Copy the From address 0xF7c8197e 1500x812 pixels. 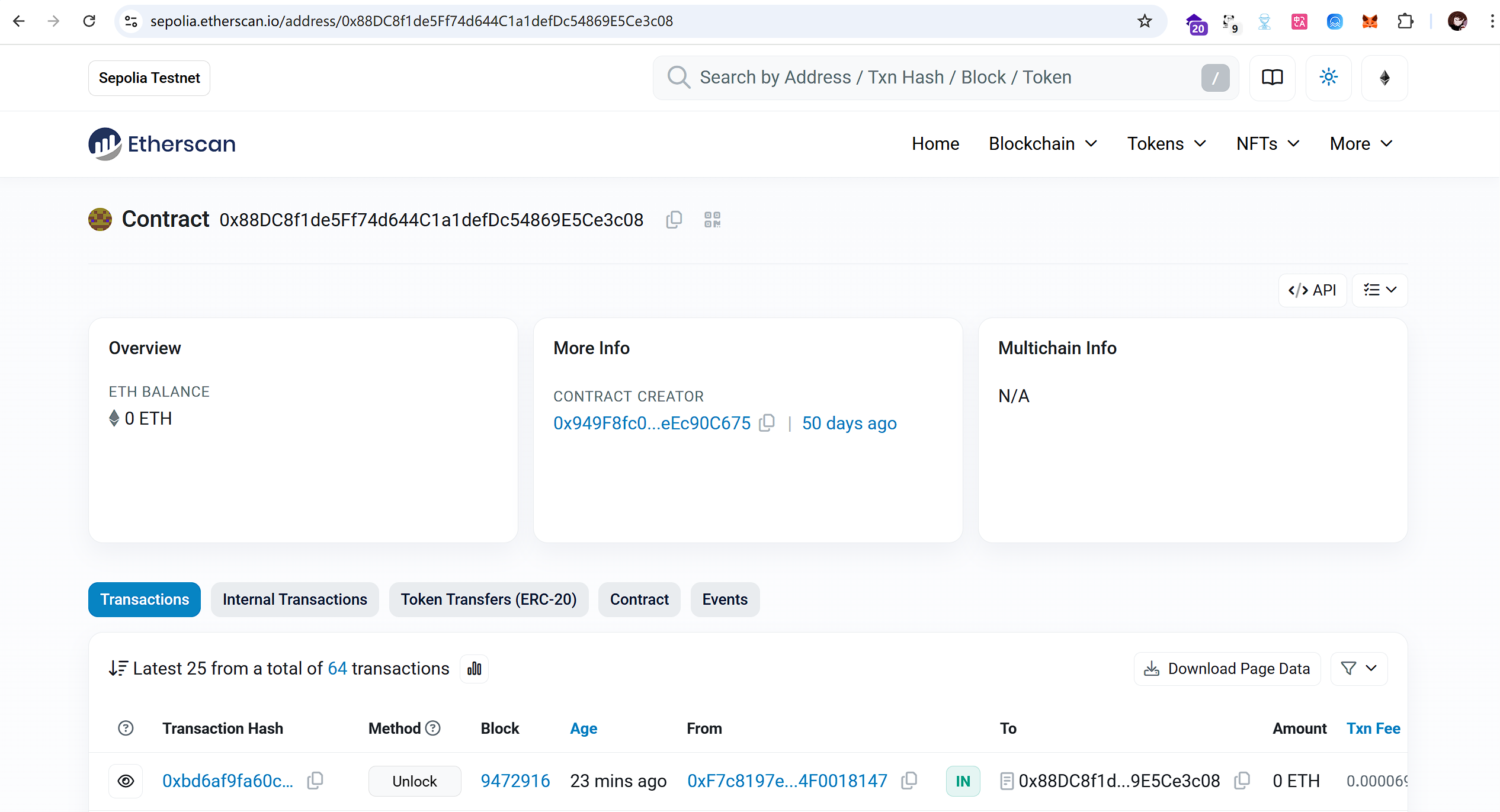[x=909, y=781]
